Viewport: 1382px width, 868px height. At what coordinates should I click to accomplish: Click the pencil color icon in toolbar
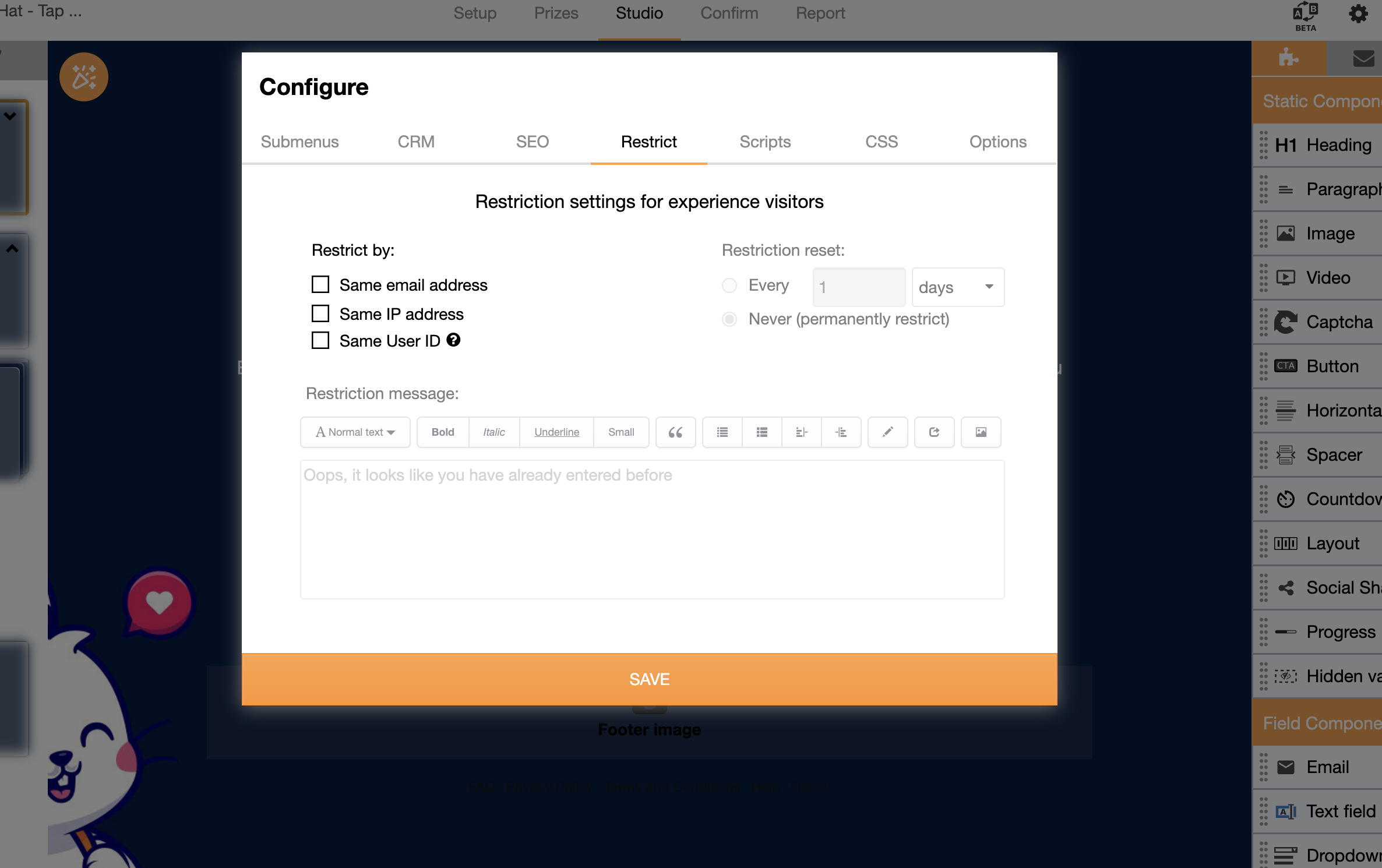(887, 432)
